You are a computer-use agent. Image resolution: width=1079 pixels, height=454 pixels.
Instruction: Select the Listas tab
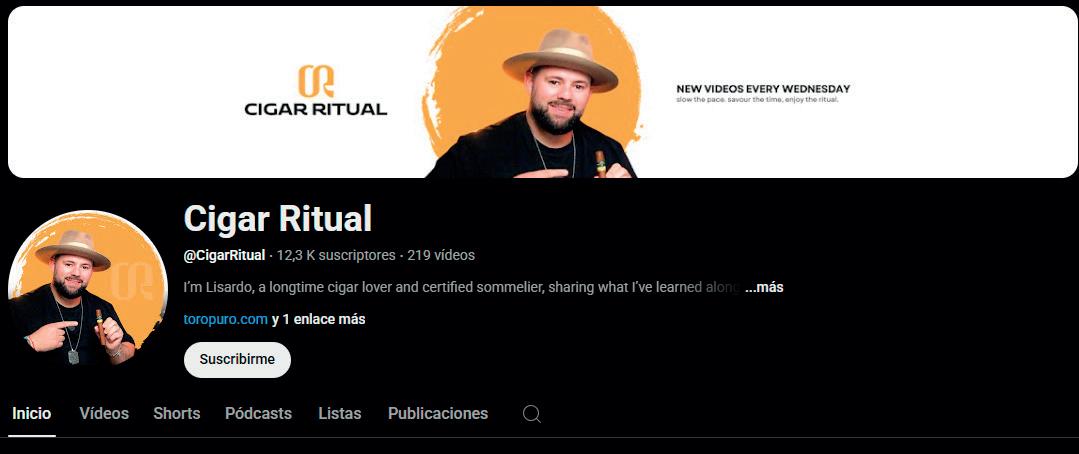340,413
